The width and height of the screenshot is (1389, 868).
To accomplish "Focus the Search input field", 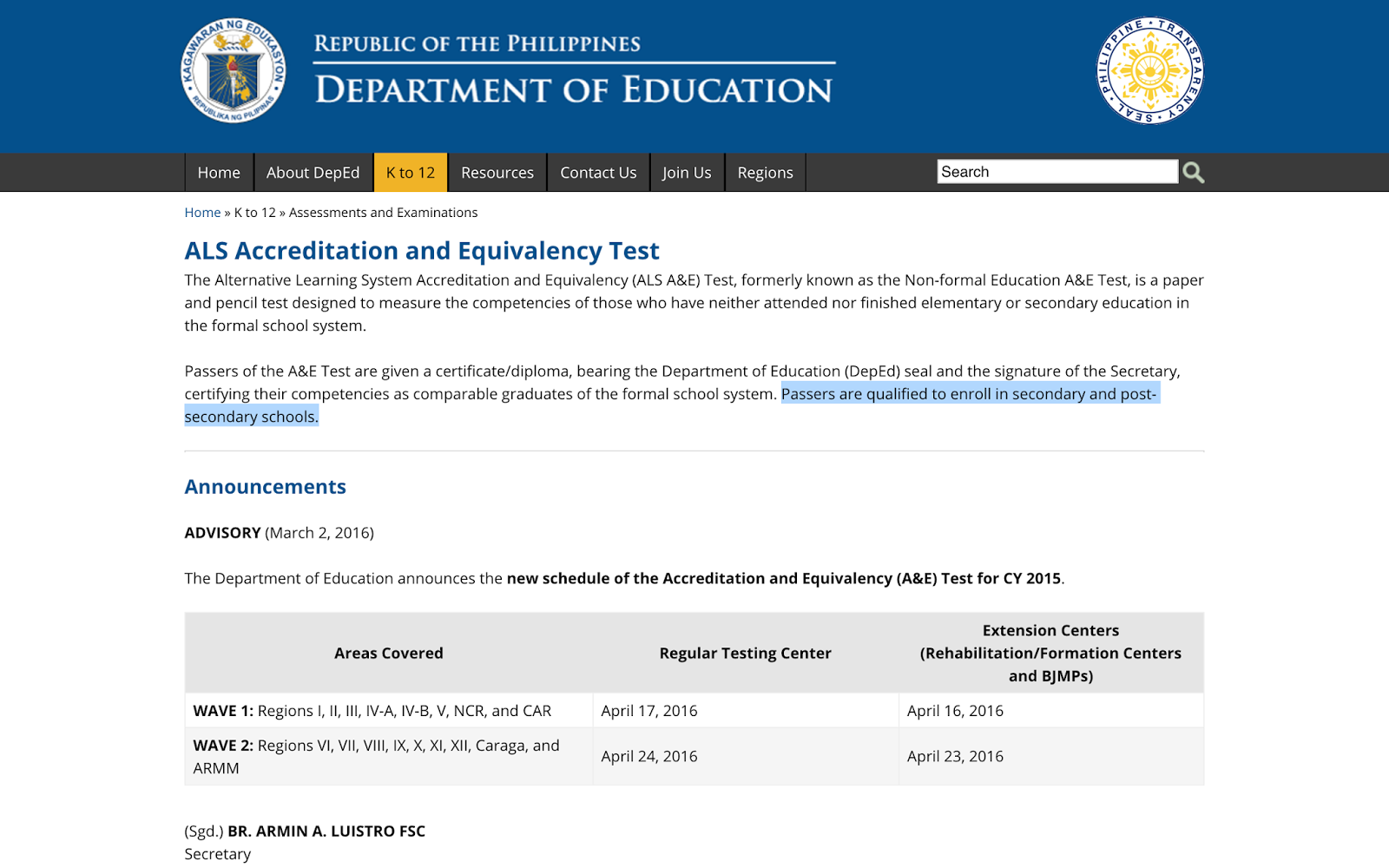I will (x=1057, y=172).
